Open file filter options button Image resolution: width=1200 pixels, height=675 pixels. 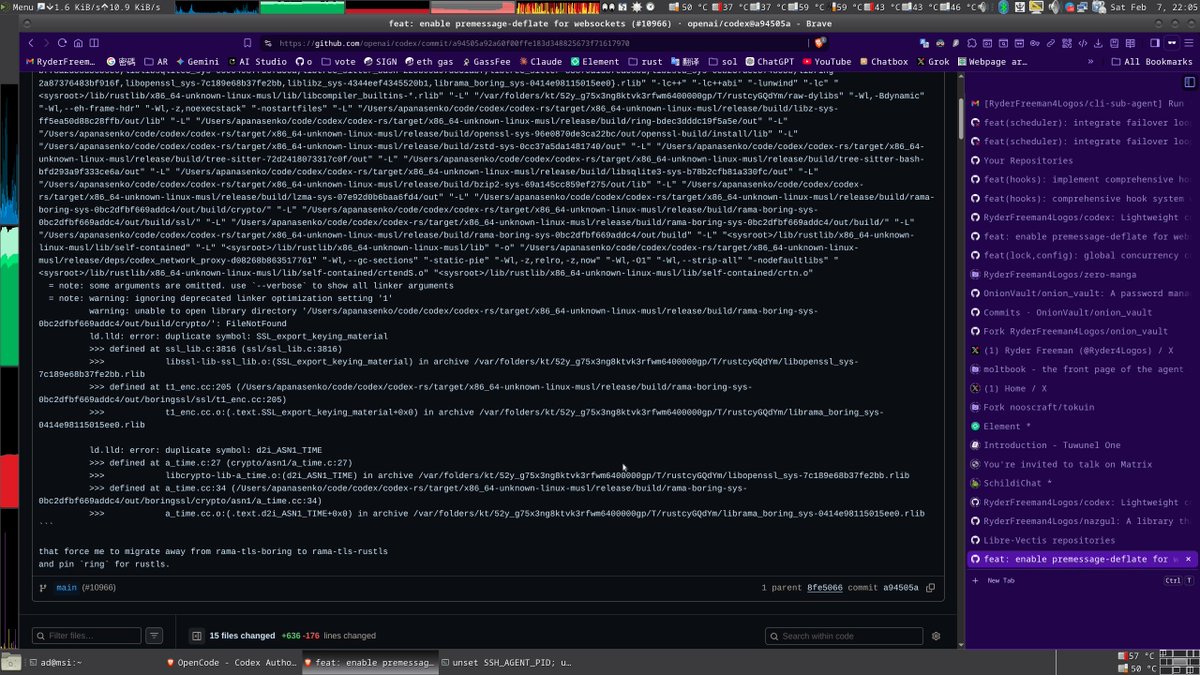(154, 635)
